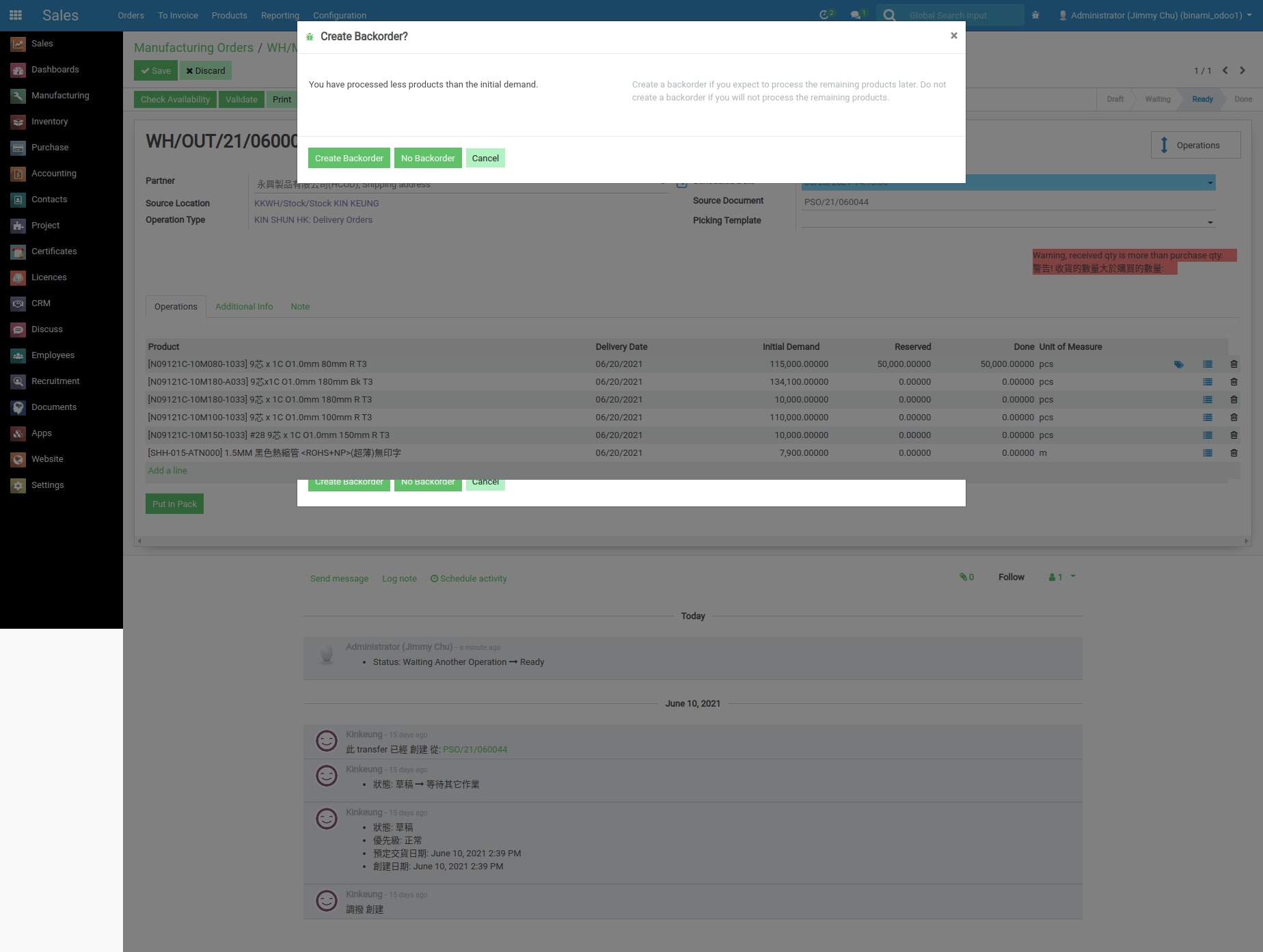The image size is (1263, 952).
Task: Open the Orders menu
Action: click(x=131, y=15)
